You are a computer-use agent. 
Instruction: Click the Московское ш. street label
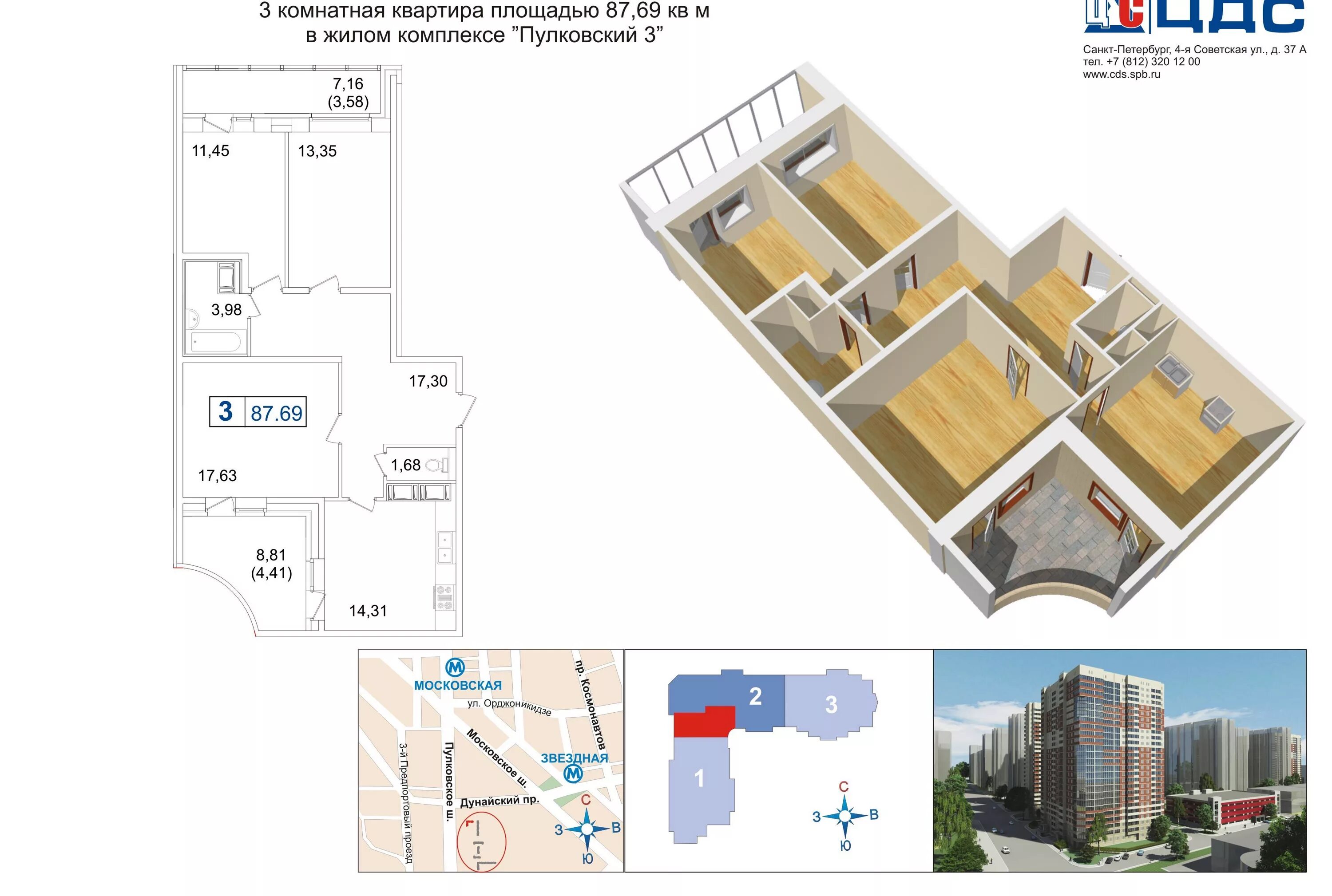496,758
